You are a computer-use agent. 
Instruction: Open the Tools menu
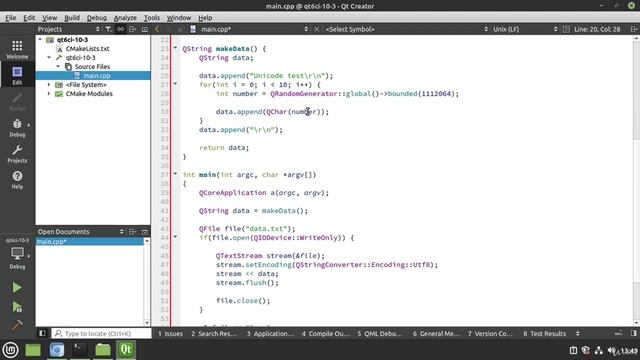(152, 18)
